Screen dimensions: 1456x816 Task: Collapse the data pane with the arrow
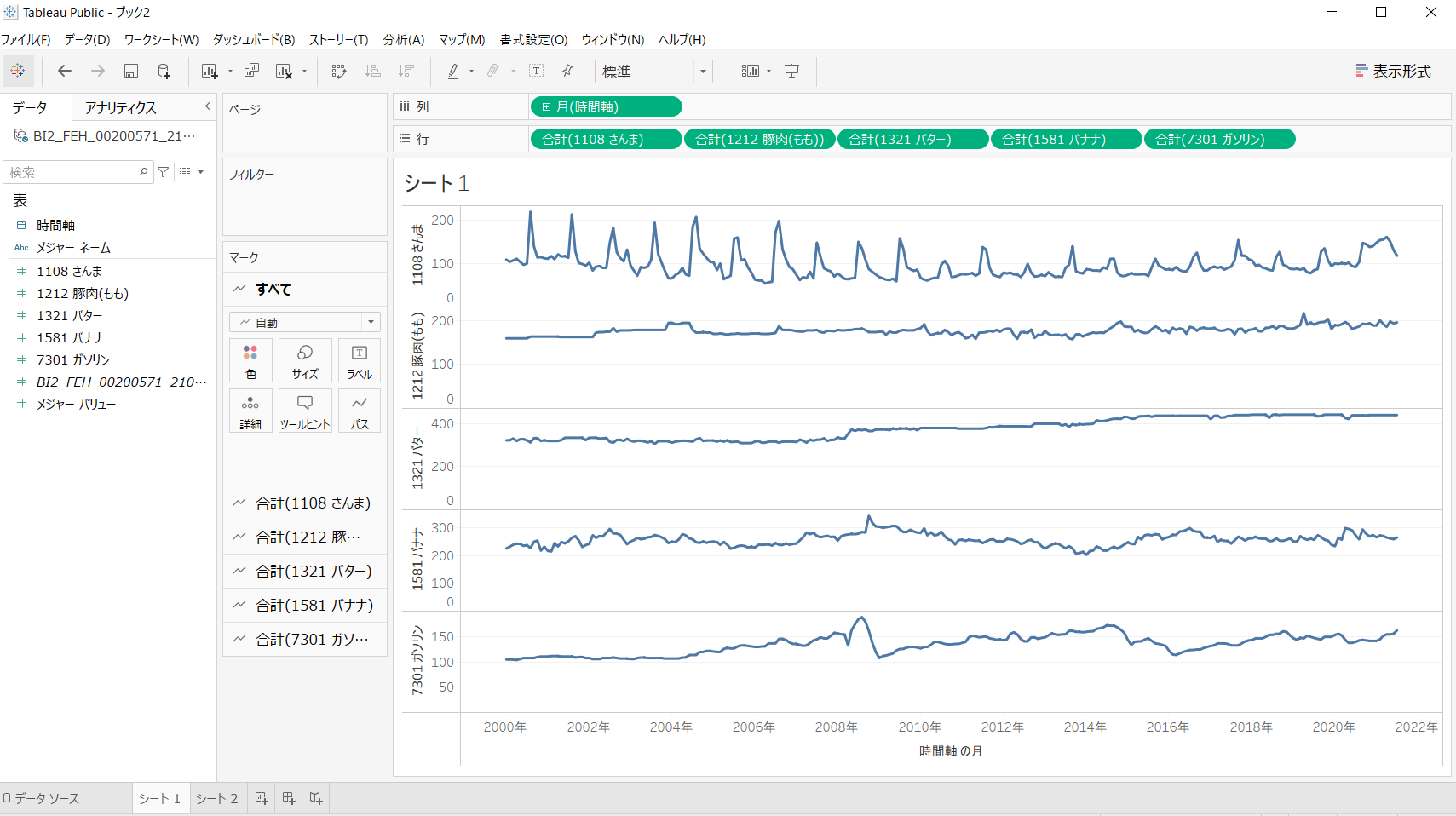point(207,106)
